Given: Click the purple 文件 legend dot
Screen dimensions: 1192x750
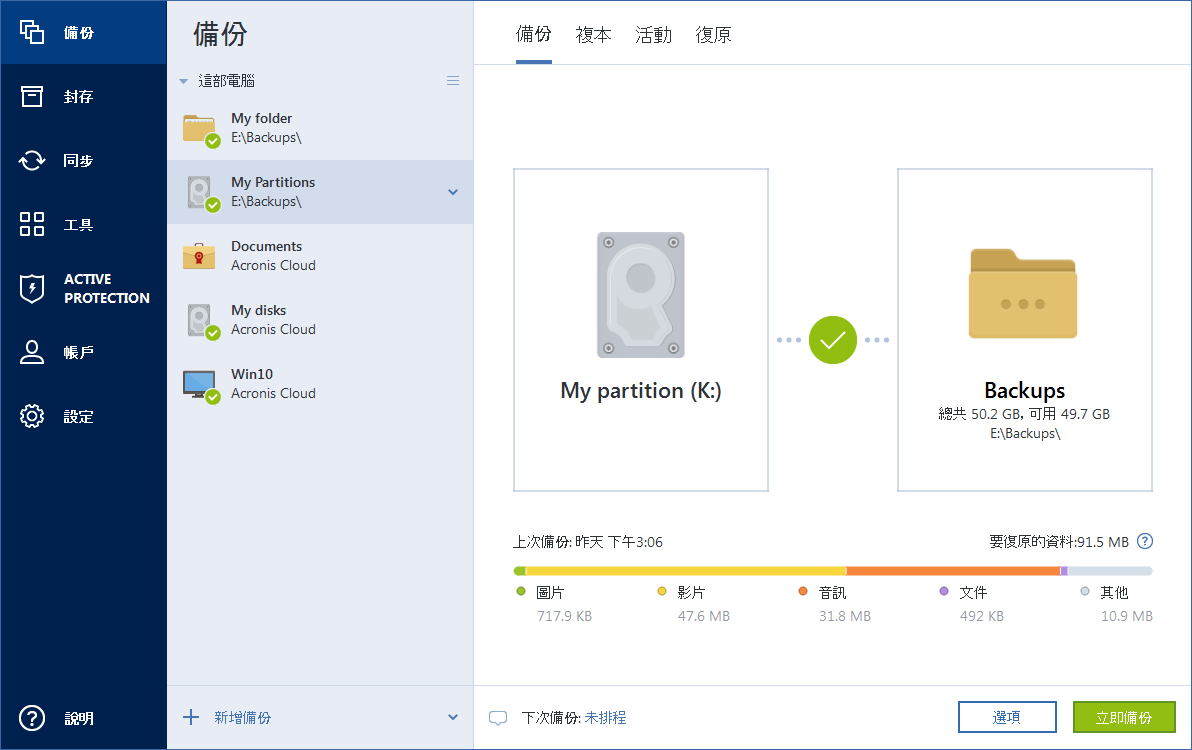Looking at the screenshot, I should click(943, 591).
